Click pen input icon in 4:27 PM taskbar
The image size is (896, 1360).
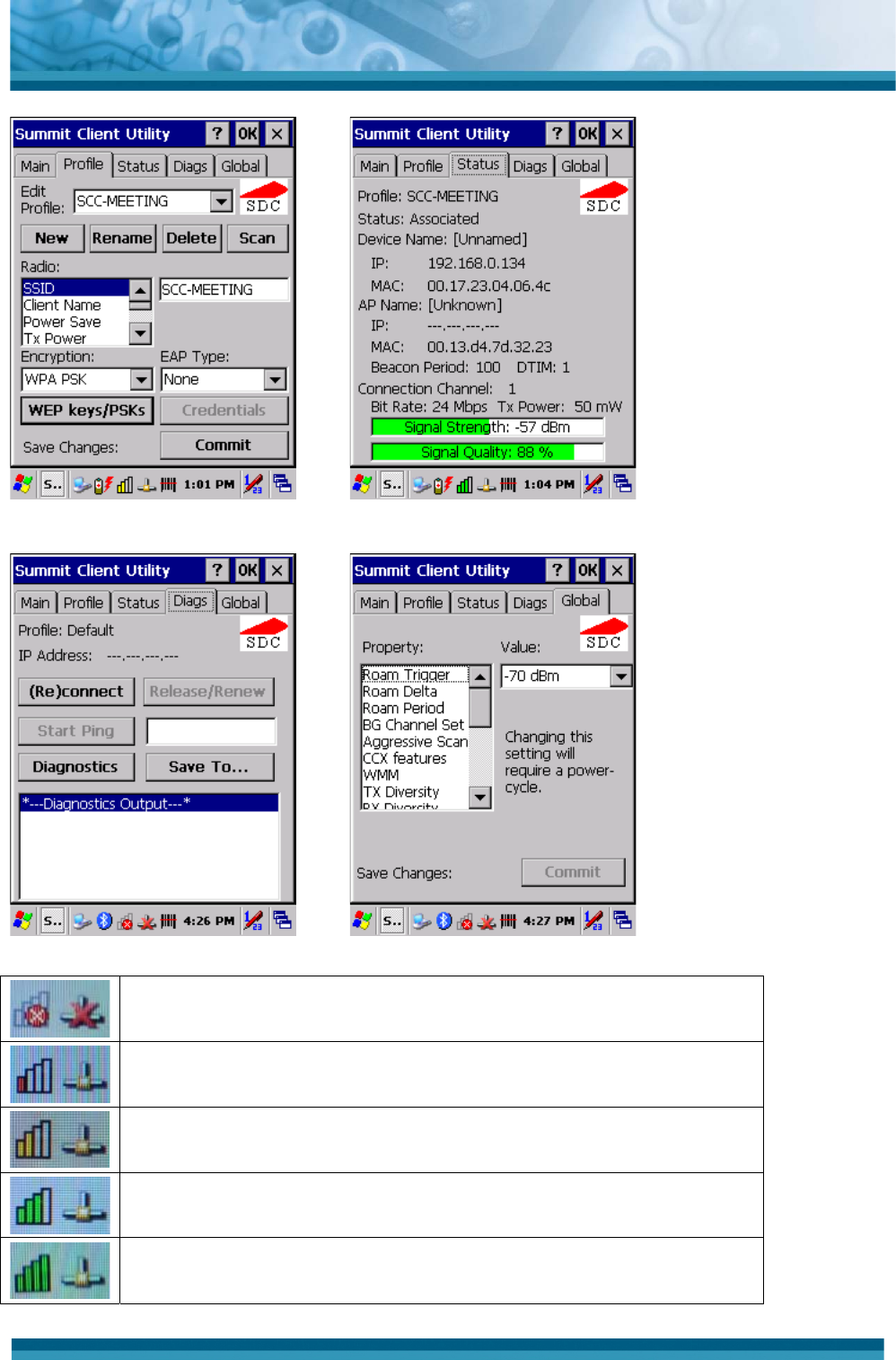pos(593,921)
